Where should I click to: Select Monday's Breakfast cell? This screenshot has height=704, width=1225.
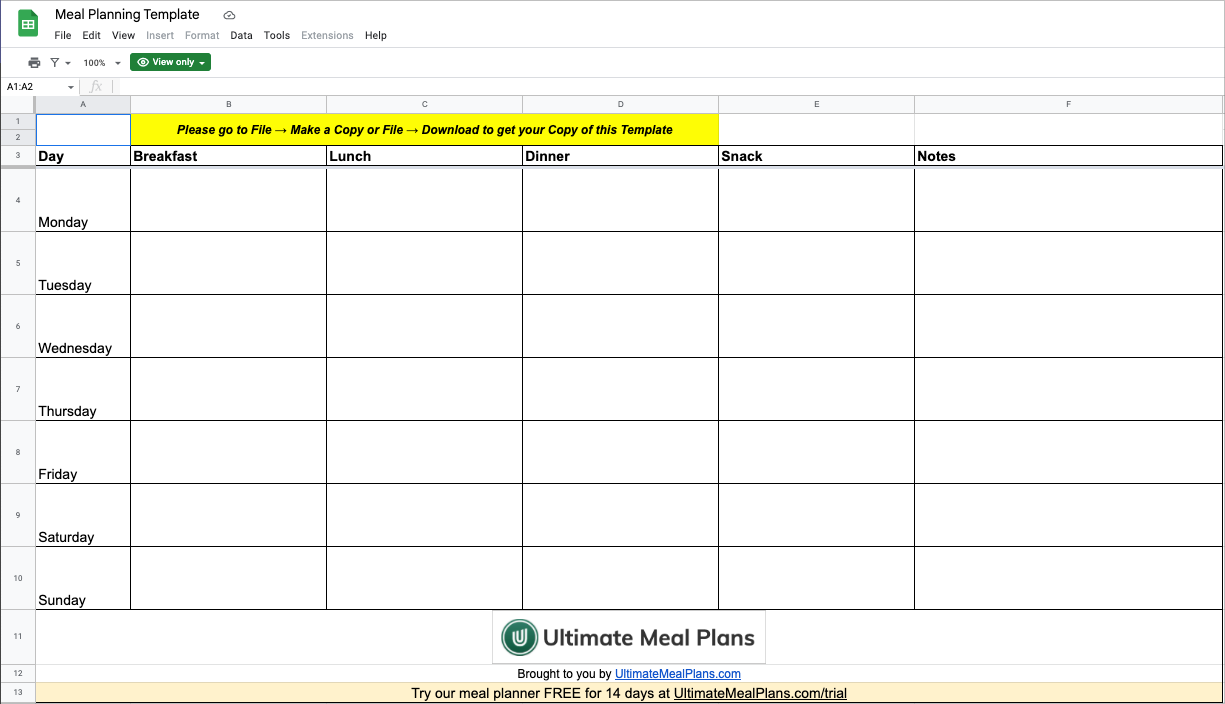[x=228, y=200]
